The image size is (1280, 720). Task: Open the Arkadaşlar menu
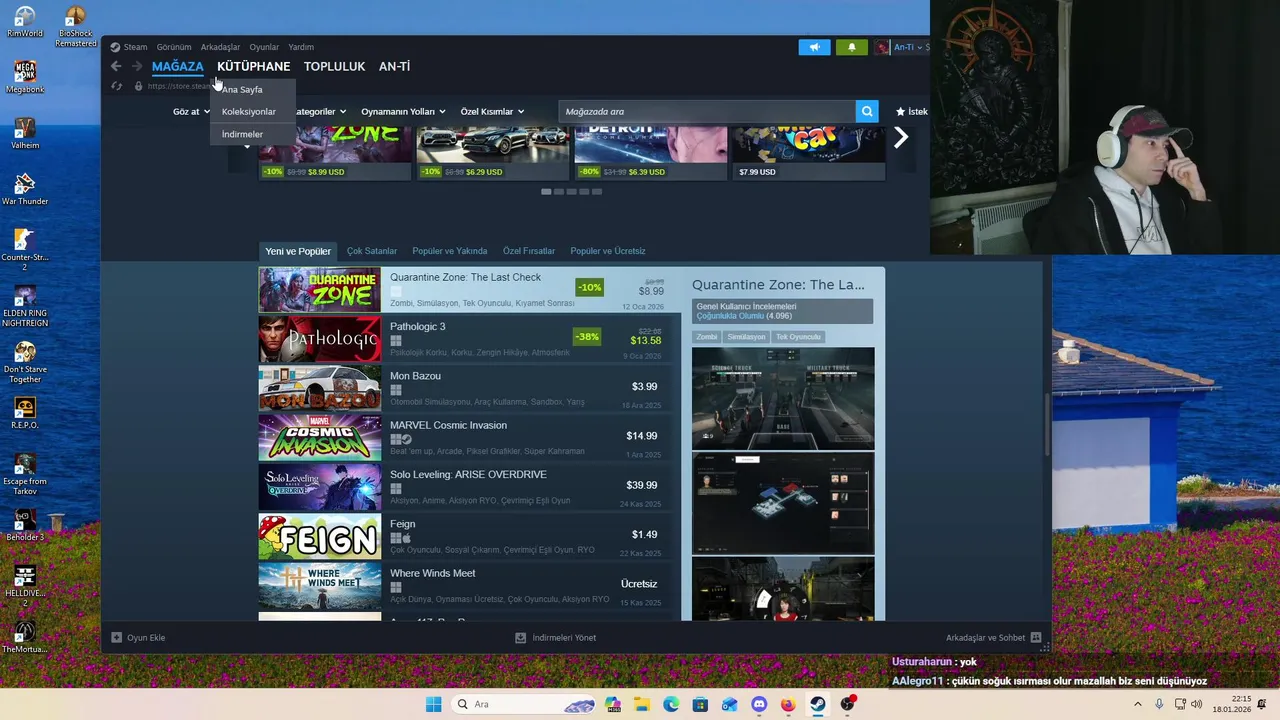(220, 47)
